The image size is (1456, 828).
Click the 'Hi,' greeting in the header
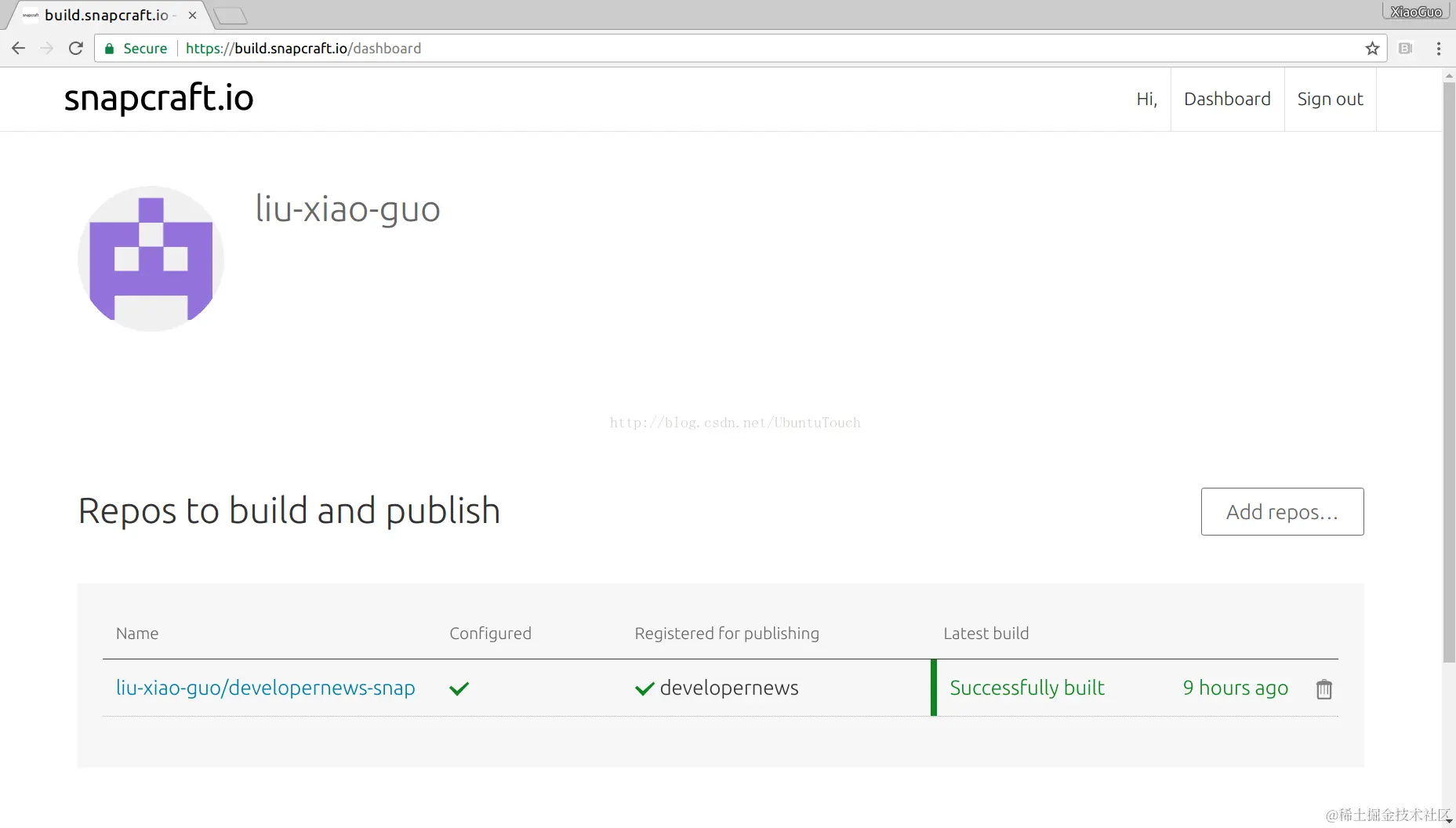[1146, 99]
